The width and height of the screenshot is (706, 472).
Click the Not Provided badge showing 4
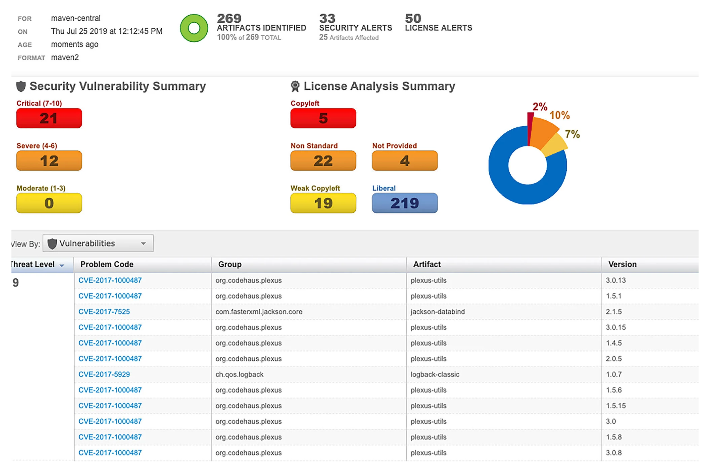pos(405,161)
